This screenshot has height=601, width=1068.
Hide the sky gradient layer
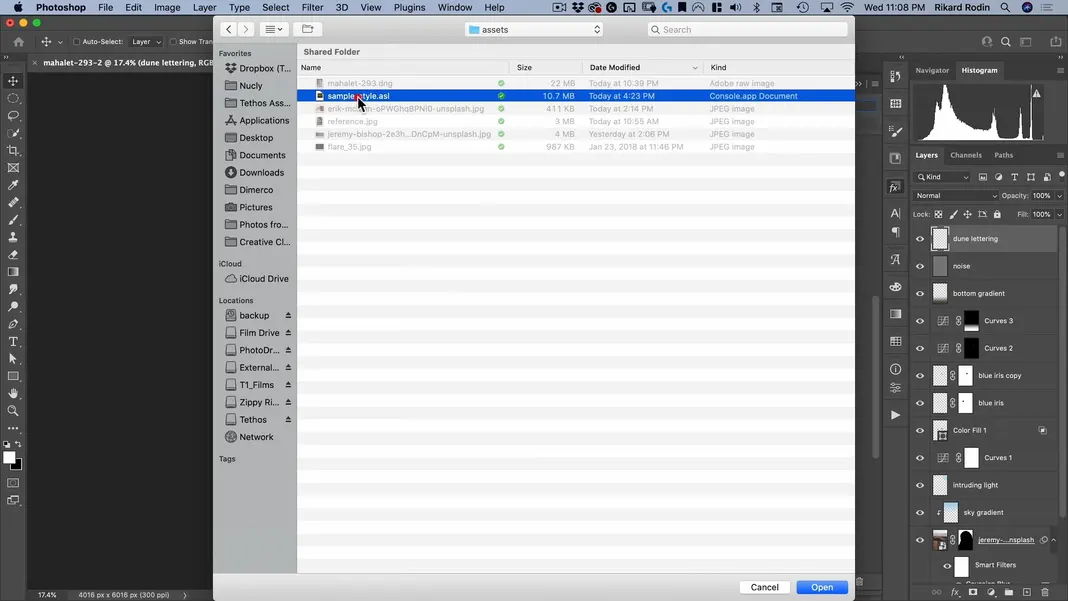(920, 512)
